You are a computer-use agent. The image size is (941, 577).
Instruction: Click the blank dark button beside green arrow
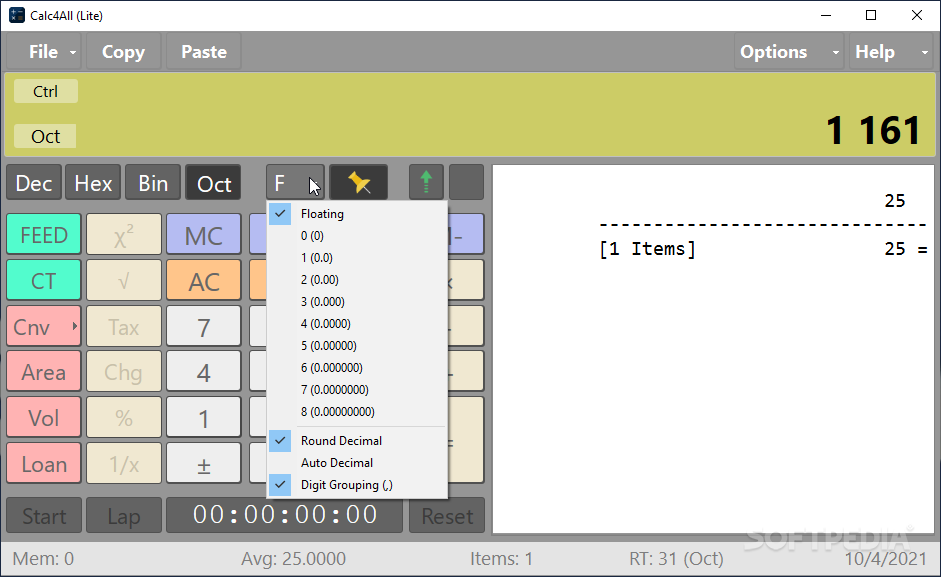click(466, 183)
